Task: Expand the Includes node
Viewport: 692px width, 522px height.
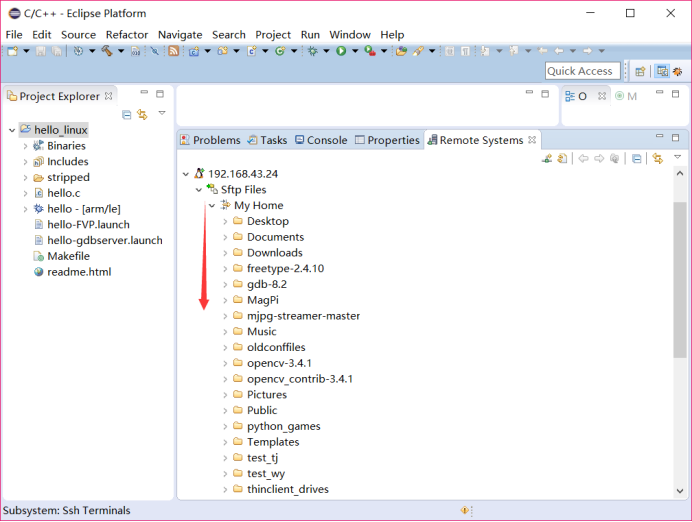Action: tap(25, 162)
